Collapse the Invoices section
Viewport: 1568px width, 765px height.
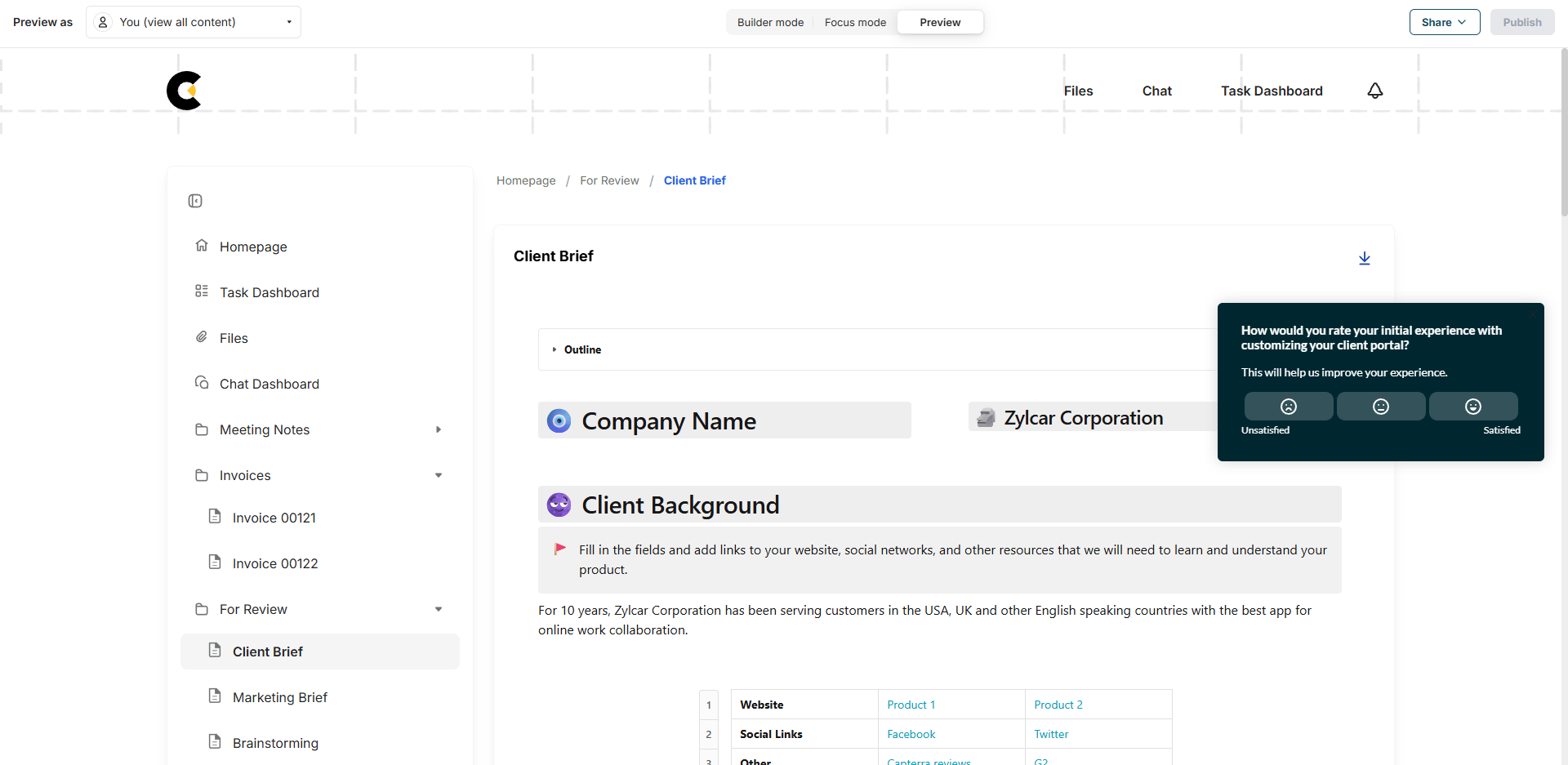(439, 474)
